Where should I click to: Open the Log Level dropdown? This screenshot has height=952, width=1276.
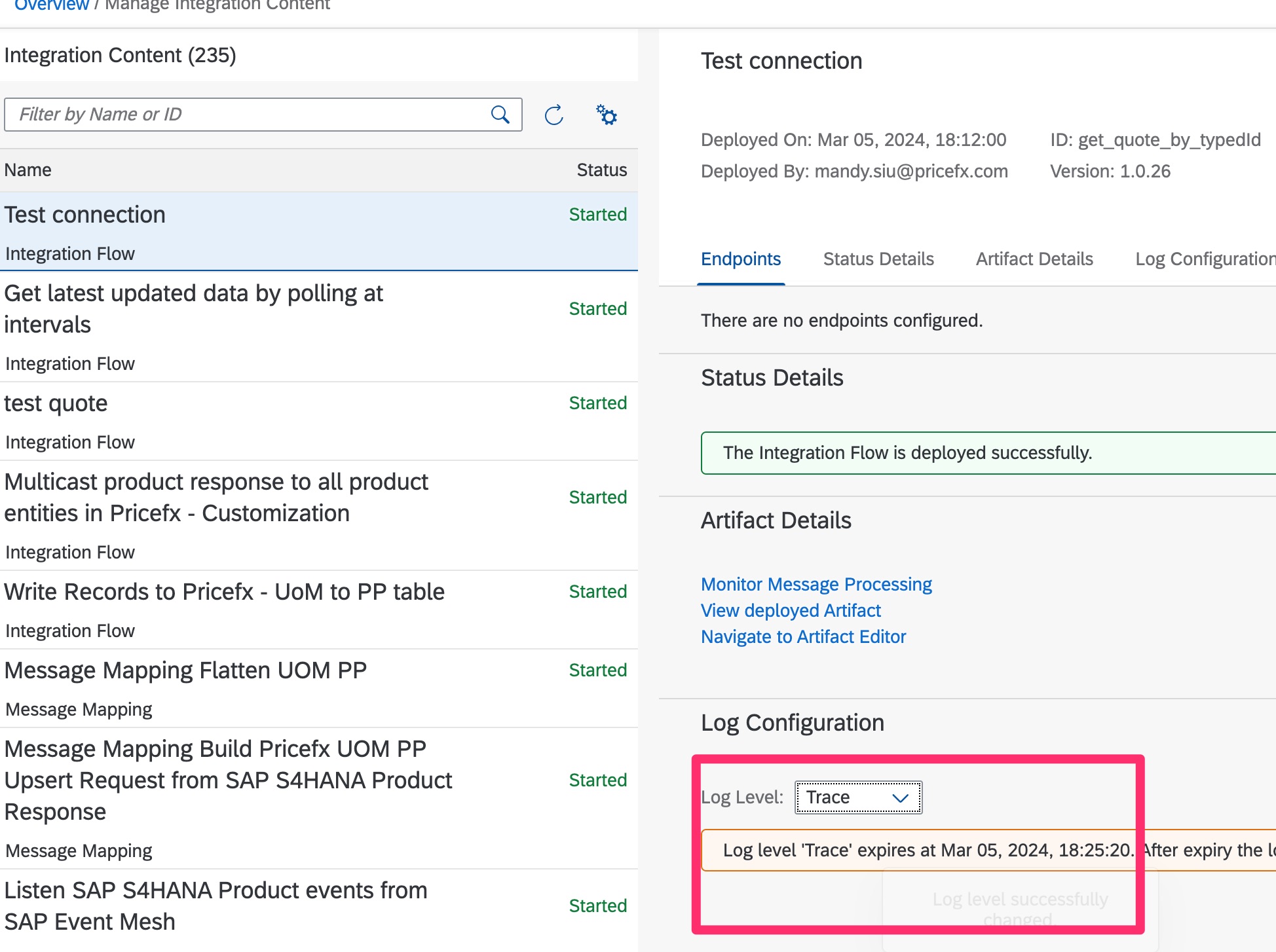coord(858,797)
